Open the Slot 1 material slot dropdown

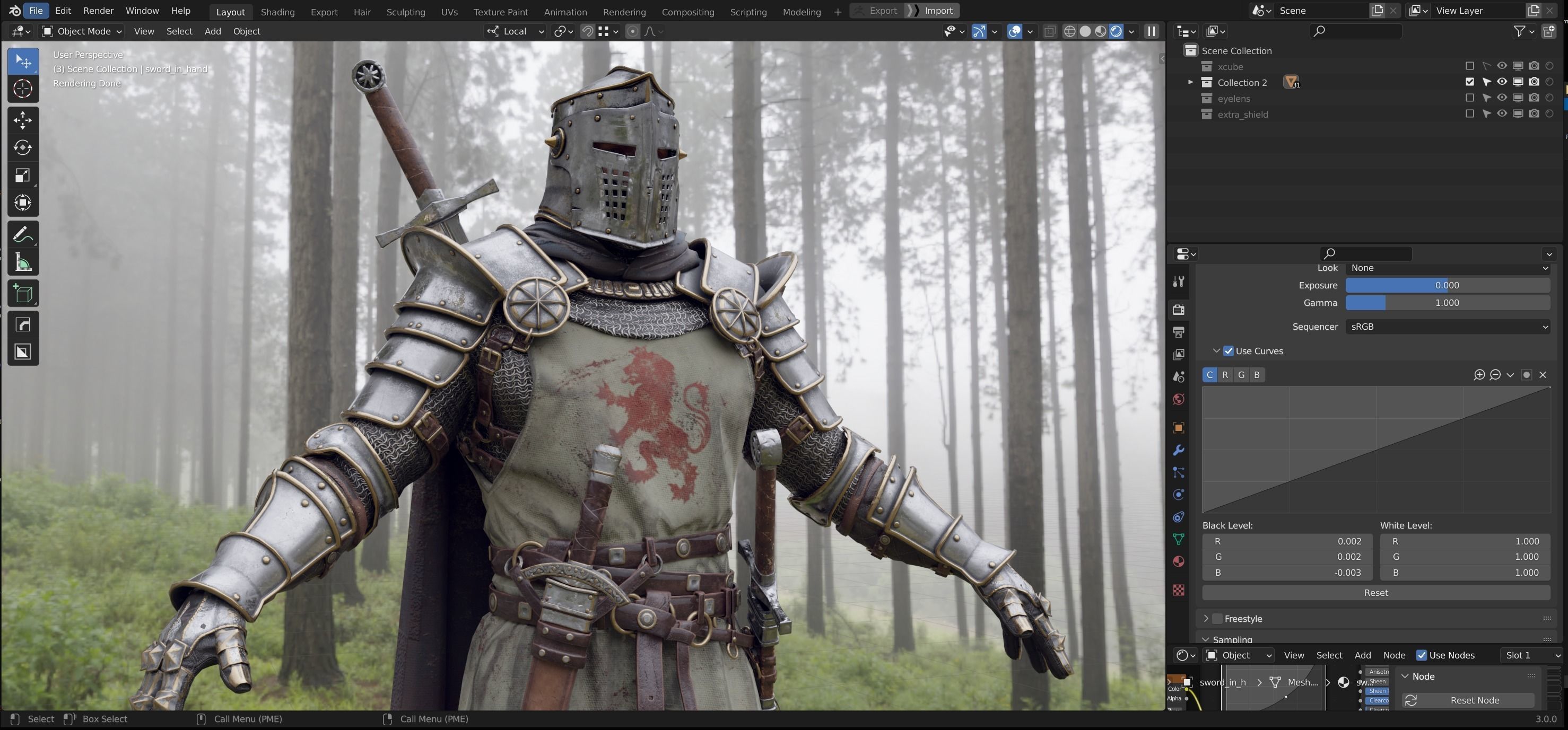[1532, 655]
